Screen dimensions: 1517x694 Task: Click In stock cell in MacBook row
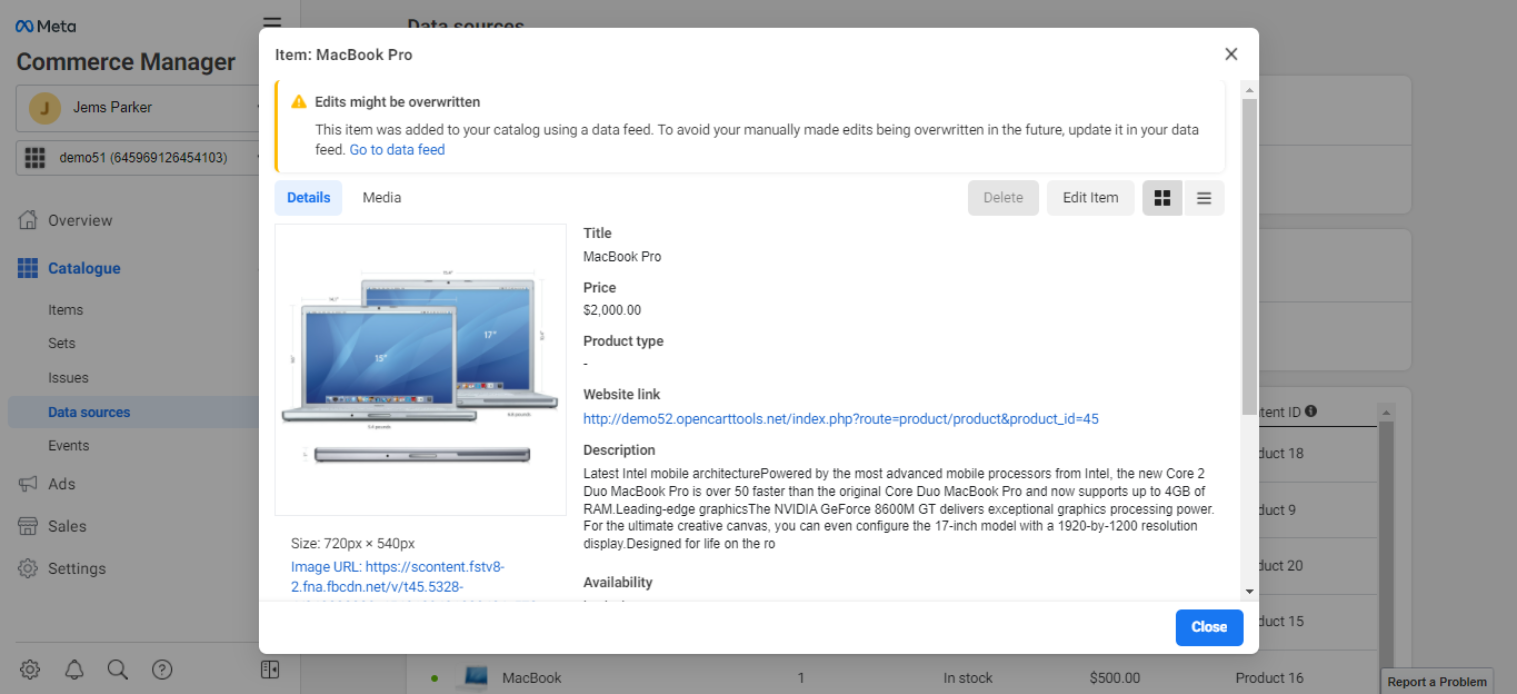tap(968, 678)
